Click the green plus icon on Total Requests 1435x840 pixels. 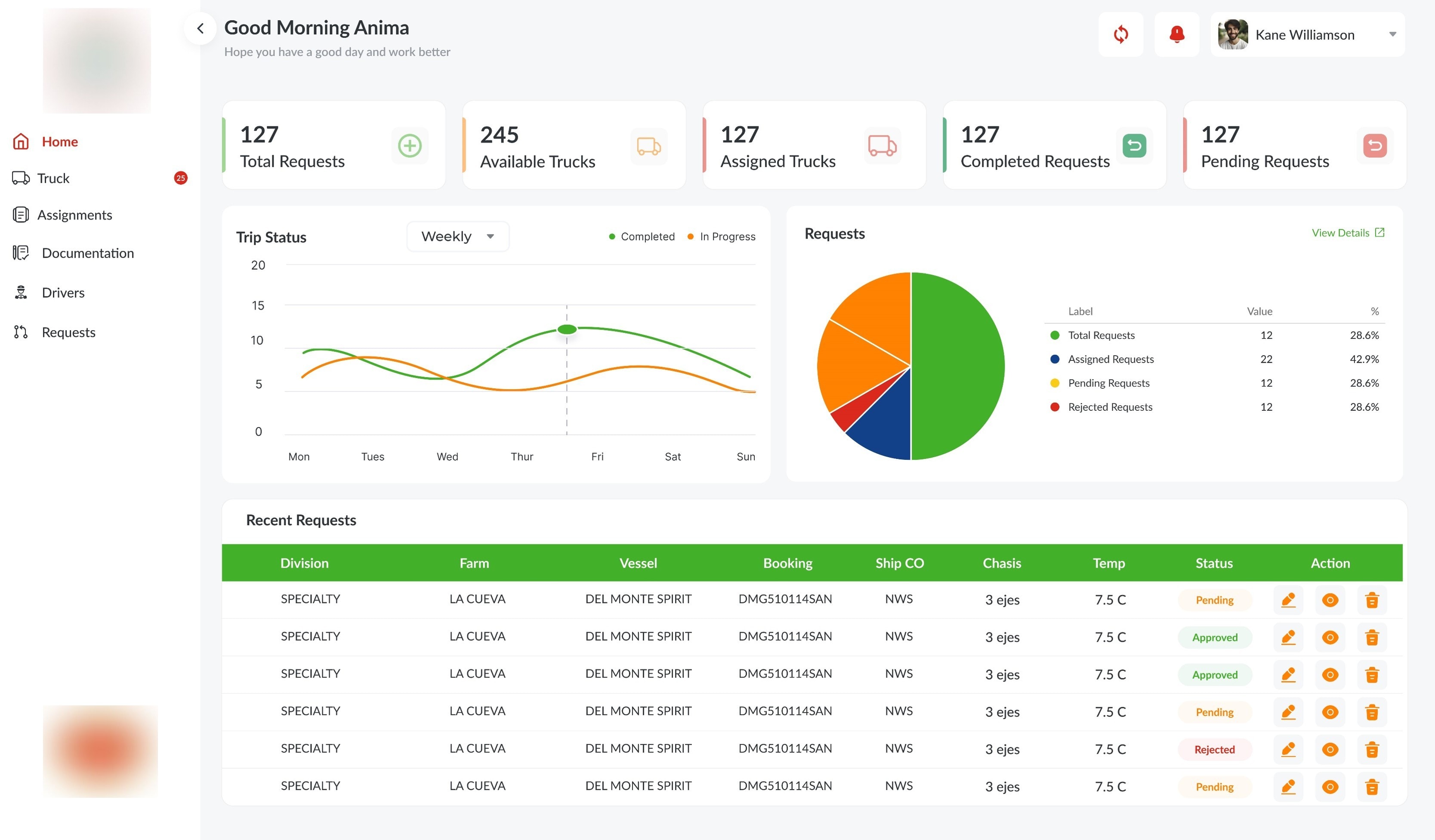410,146
